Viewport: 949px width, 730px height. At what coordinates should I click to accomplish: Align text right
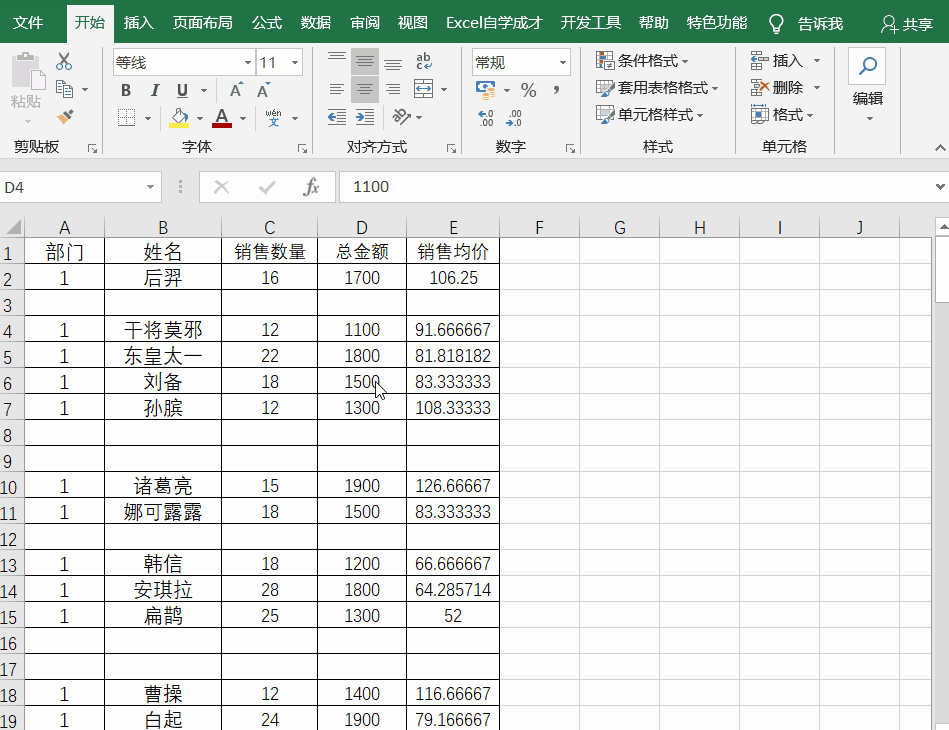click(x=393, y=90)
